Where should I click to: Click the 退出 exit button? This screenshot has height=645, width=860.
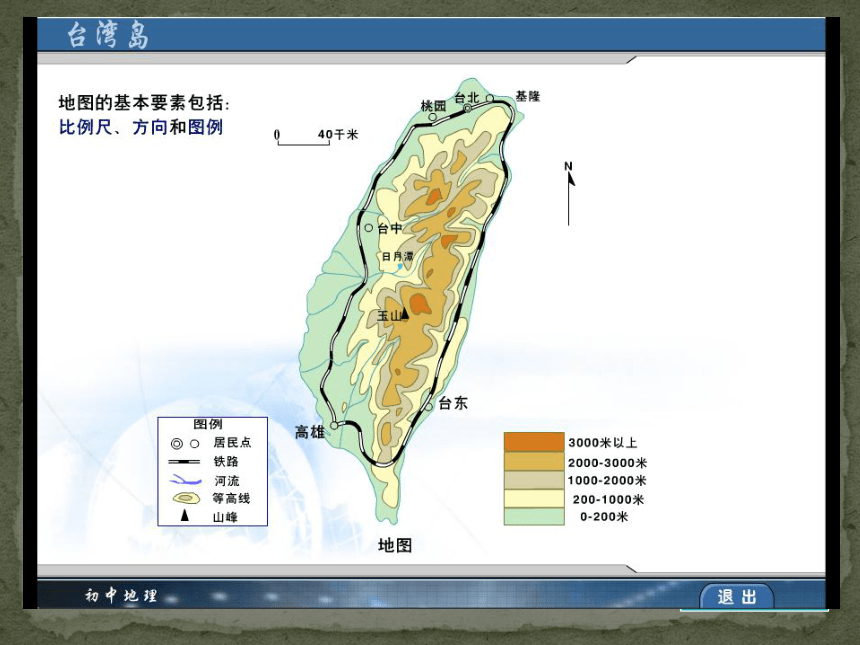737,596
